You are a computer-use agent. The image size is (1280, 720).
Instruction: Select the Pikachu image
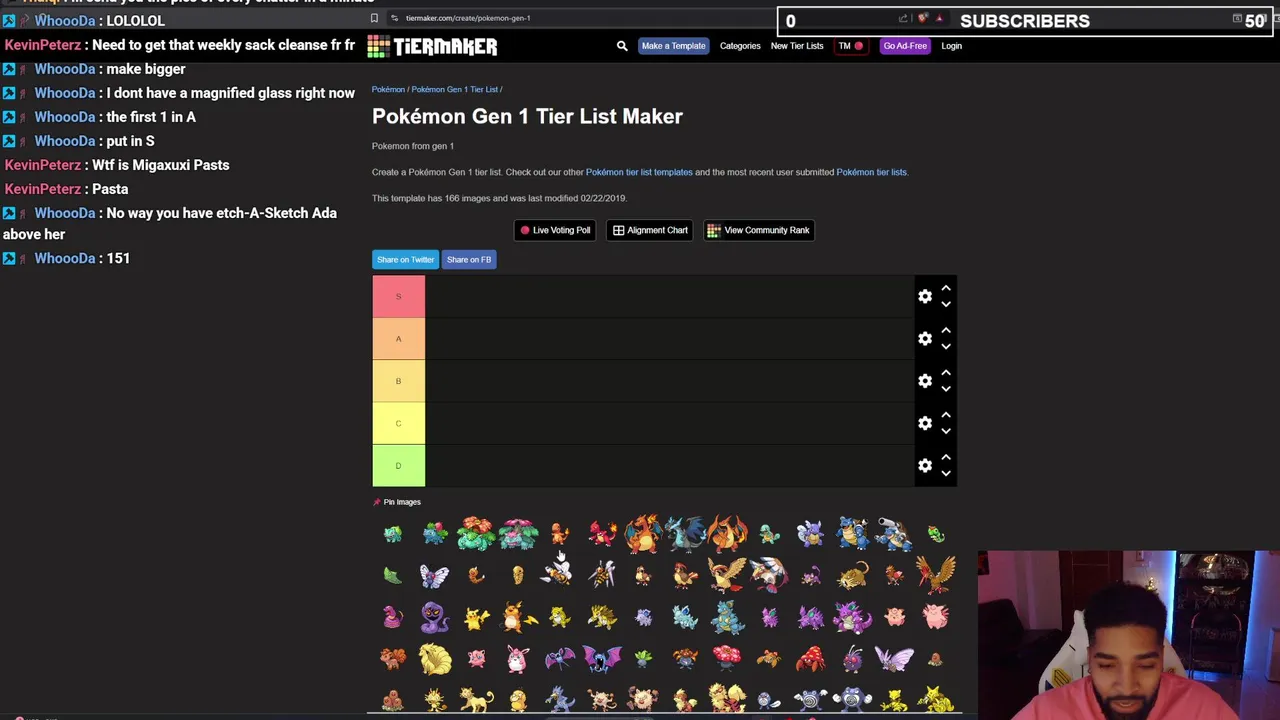click(476, 617)
